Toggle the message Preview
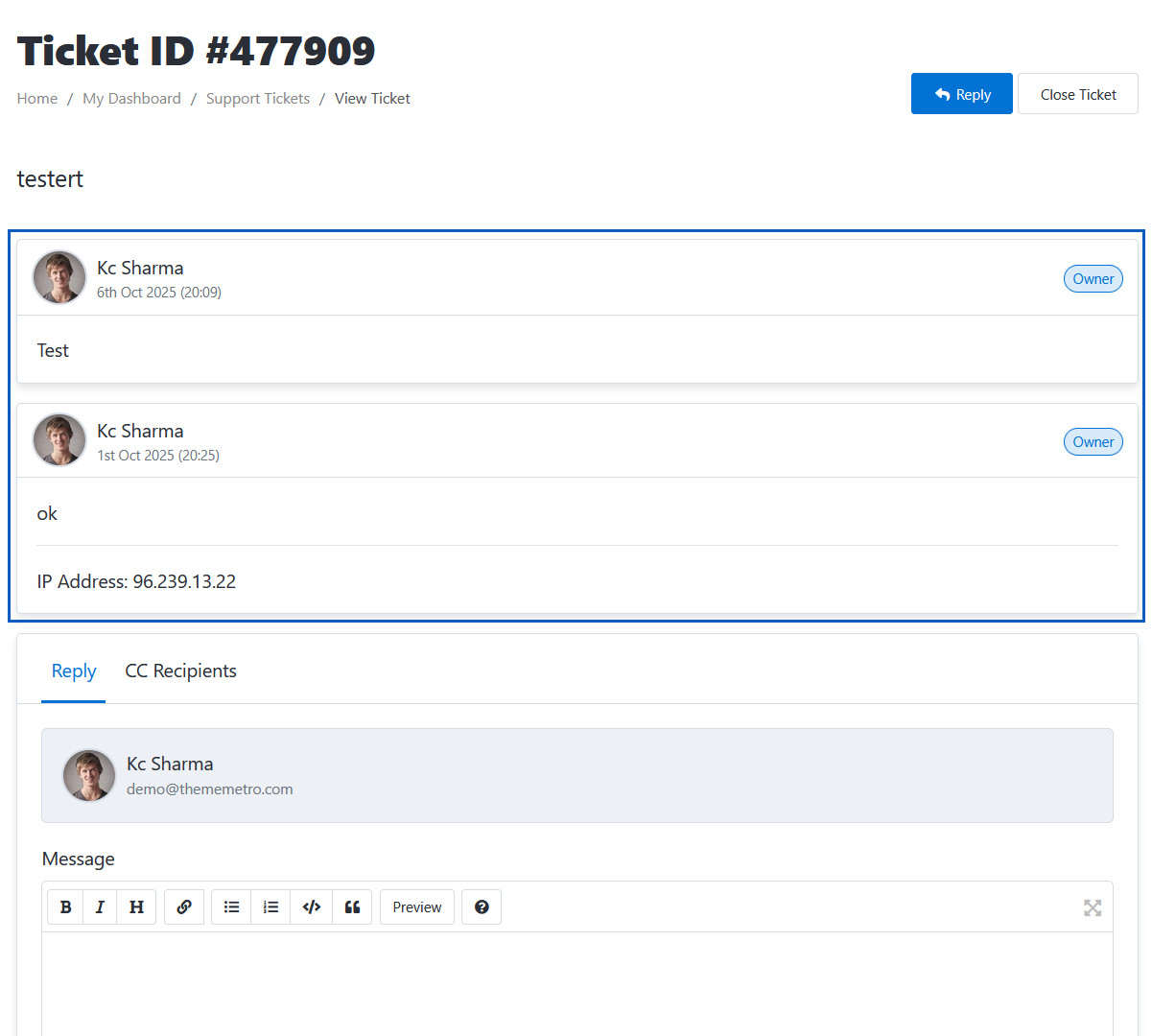This screenshot has width=1152, height=1036. click(x=417, y=907)
